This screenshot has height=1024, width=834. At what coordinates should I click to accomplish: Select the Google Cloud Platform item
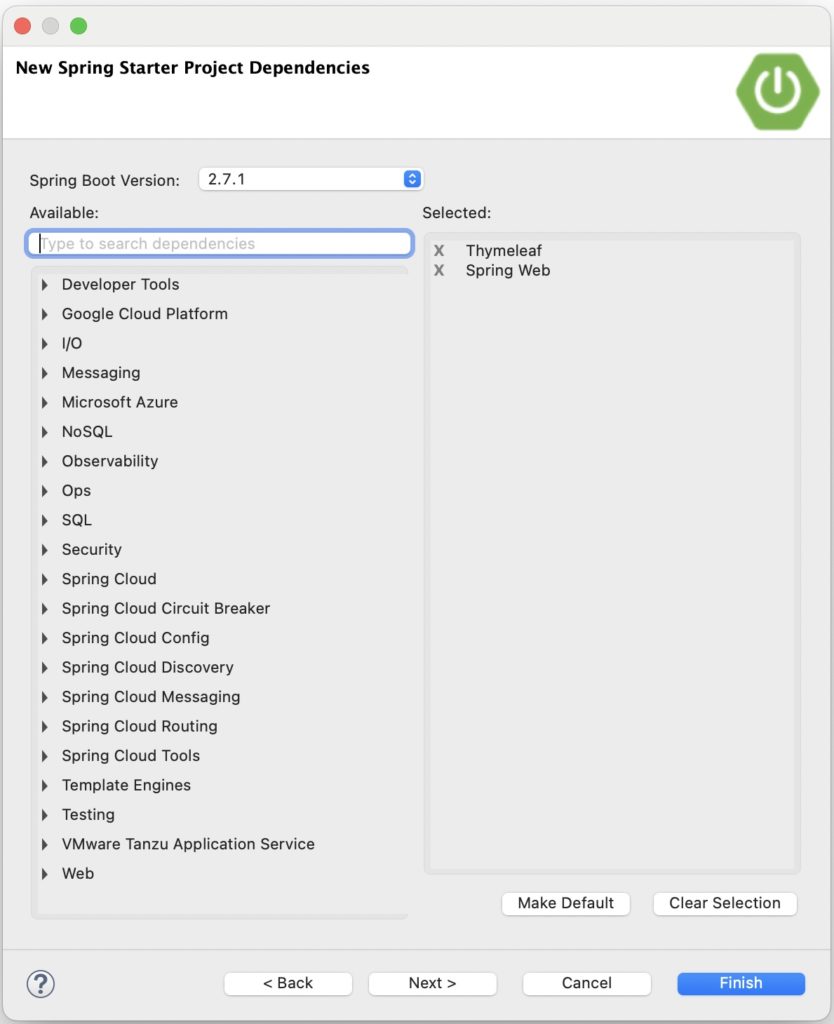(x=144, y=314)
